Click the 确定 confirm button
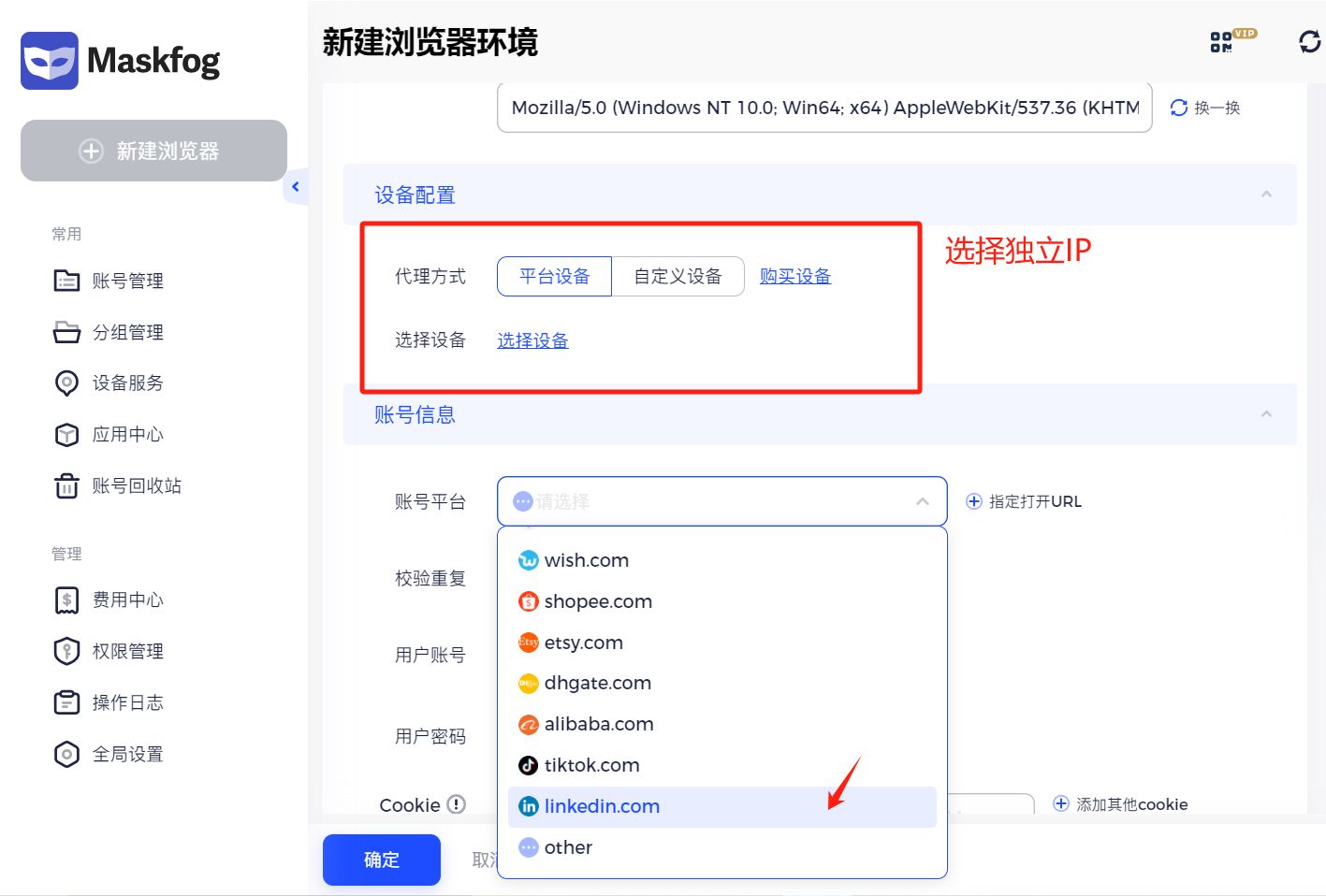Viewport: 1326px width, 896px height. (382, 860)
